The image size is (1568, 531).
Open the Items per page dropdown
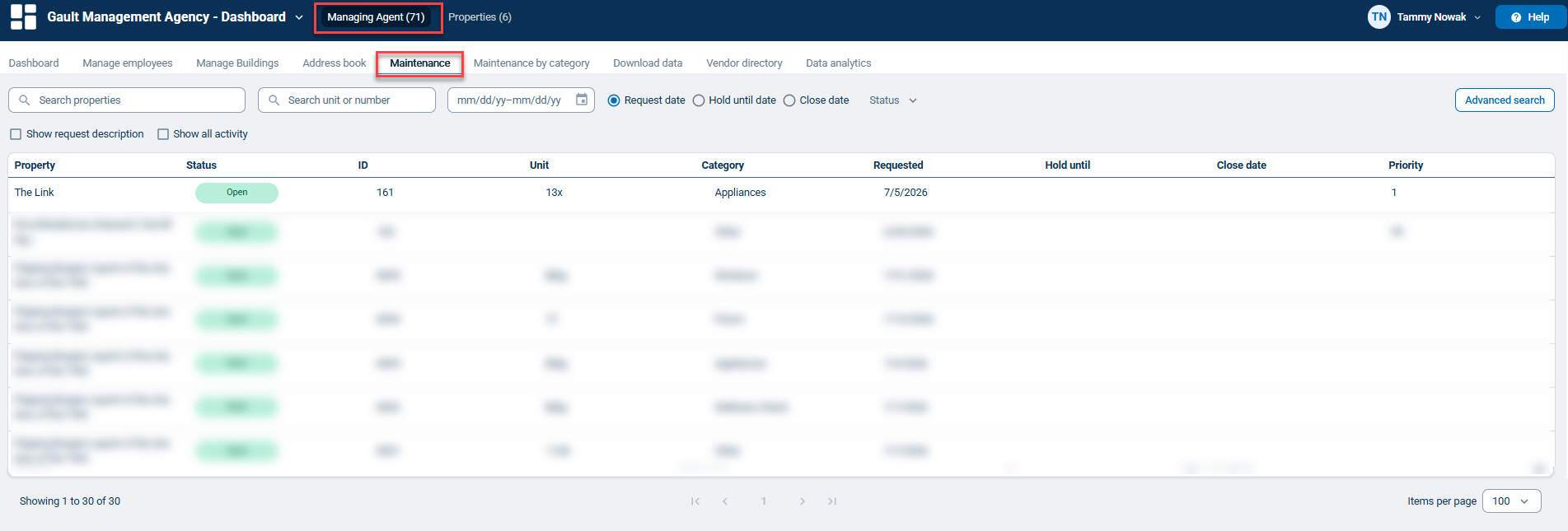[1511, 501]
